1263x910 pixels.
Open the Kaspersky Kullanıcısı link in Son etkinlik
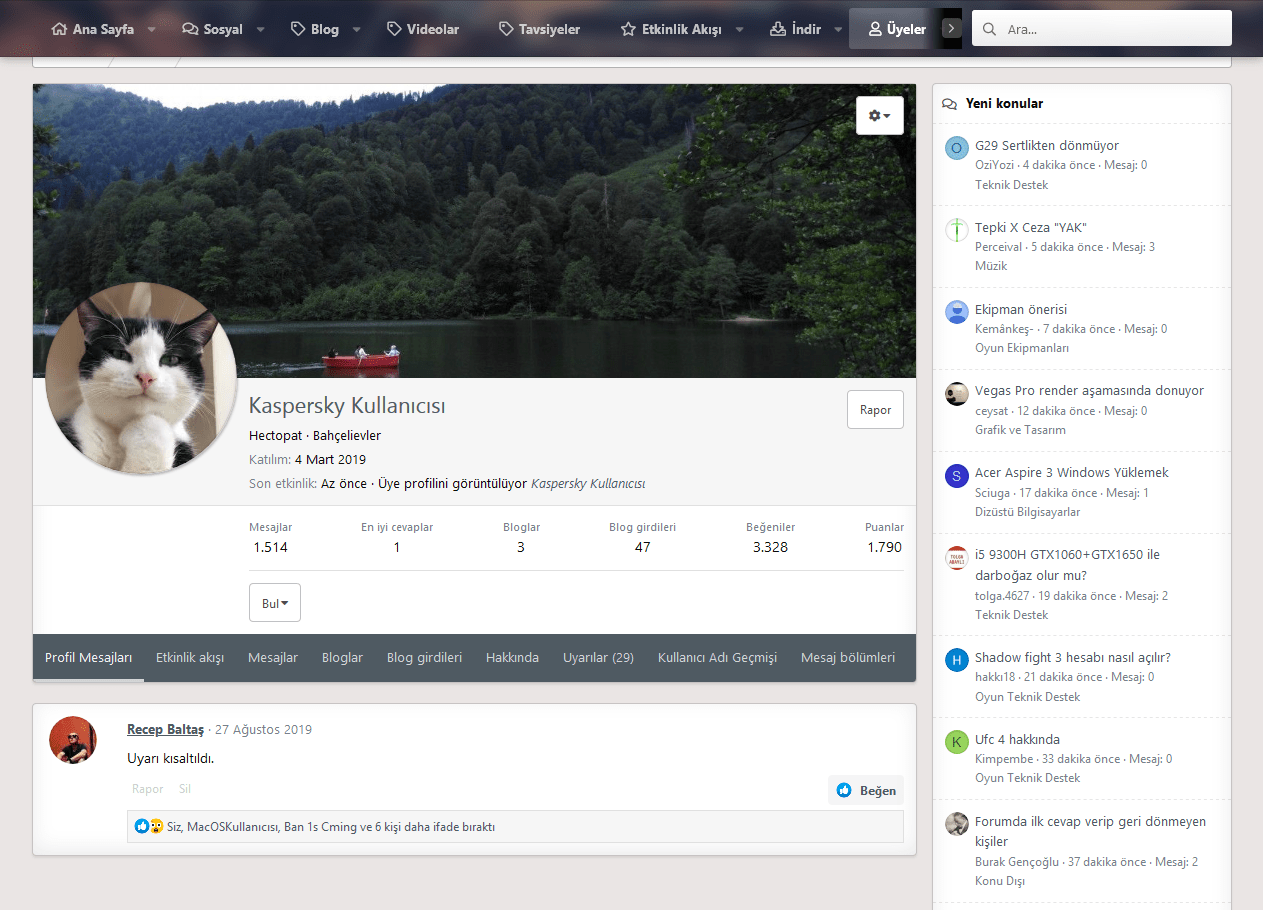(x=588, y=483)
